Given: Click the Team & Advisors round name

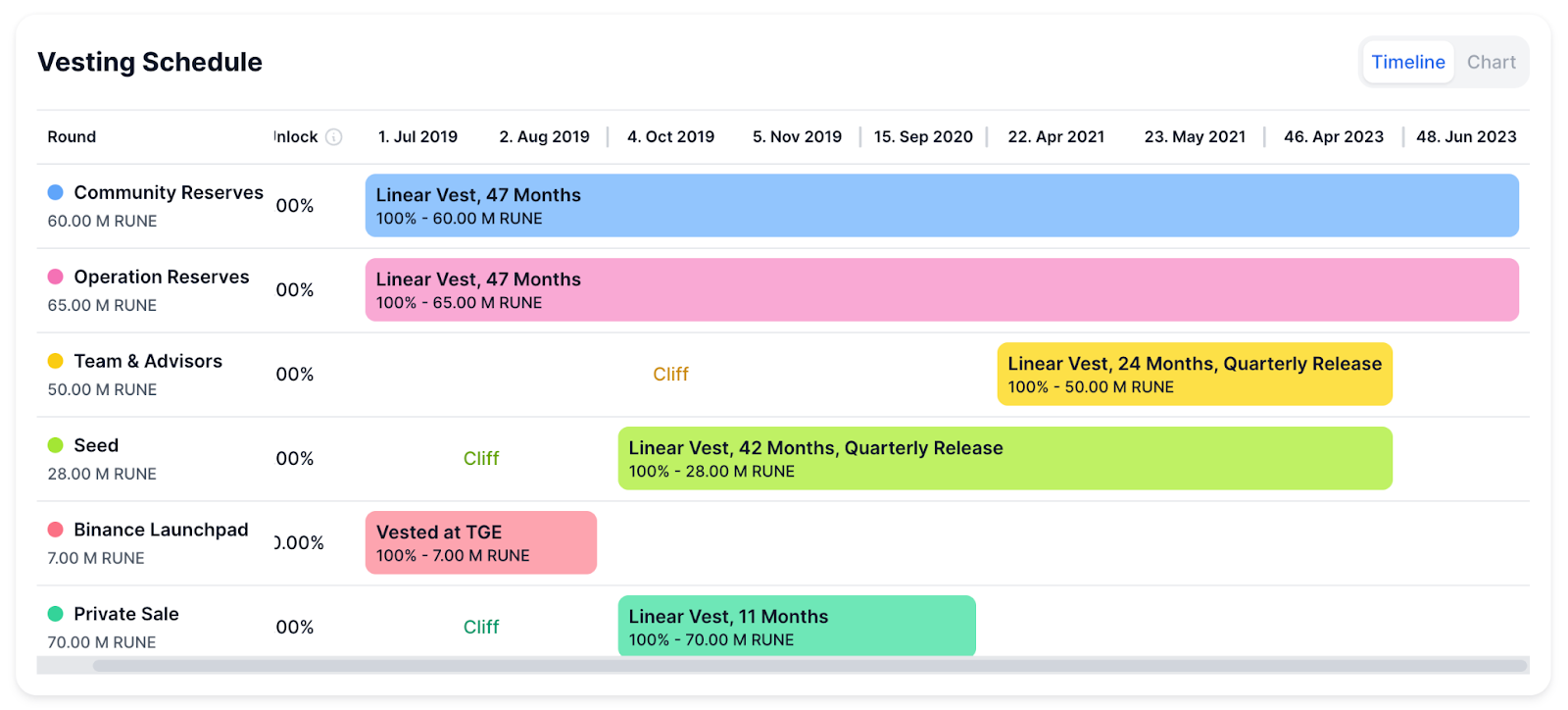Looking at the screenshot, I should [x=148, y=361].
